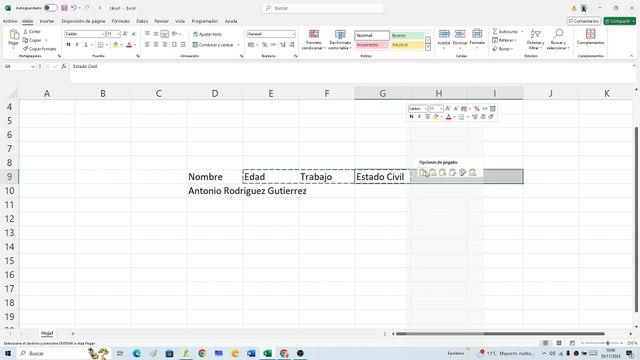Choose the Paste Link icon in paste options
Viewport: 640px width, 360px height.
tap(473, 172)
